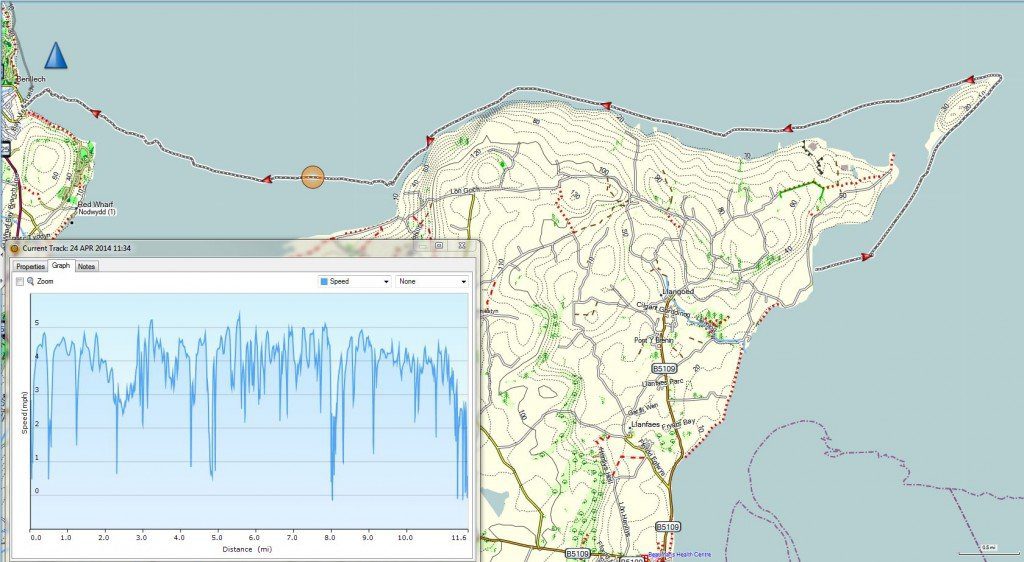
Task: Click the zoom magnifier icon in graph
Action: (31, 282)
